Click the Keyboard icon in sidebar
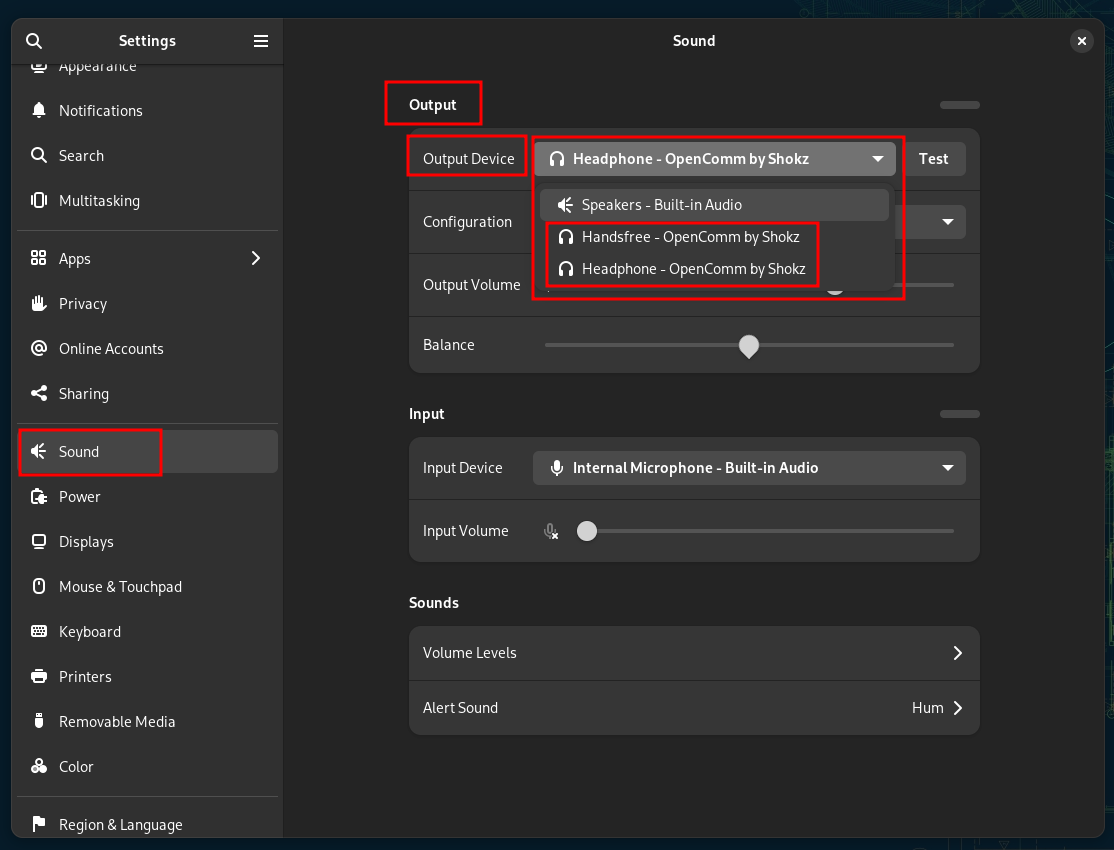Image resolution: width=1114 pixels, height=850 pixels. click(39, 631)
